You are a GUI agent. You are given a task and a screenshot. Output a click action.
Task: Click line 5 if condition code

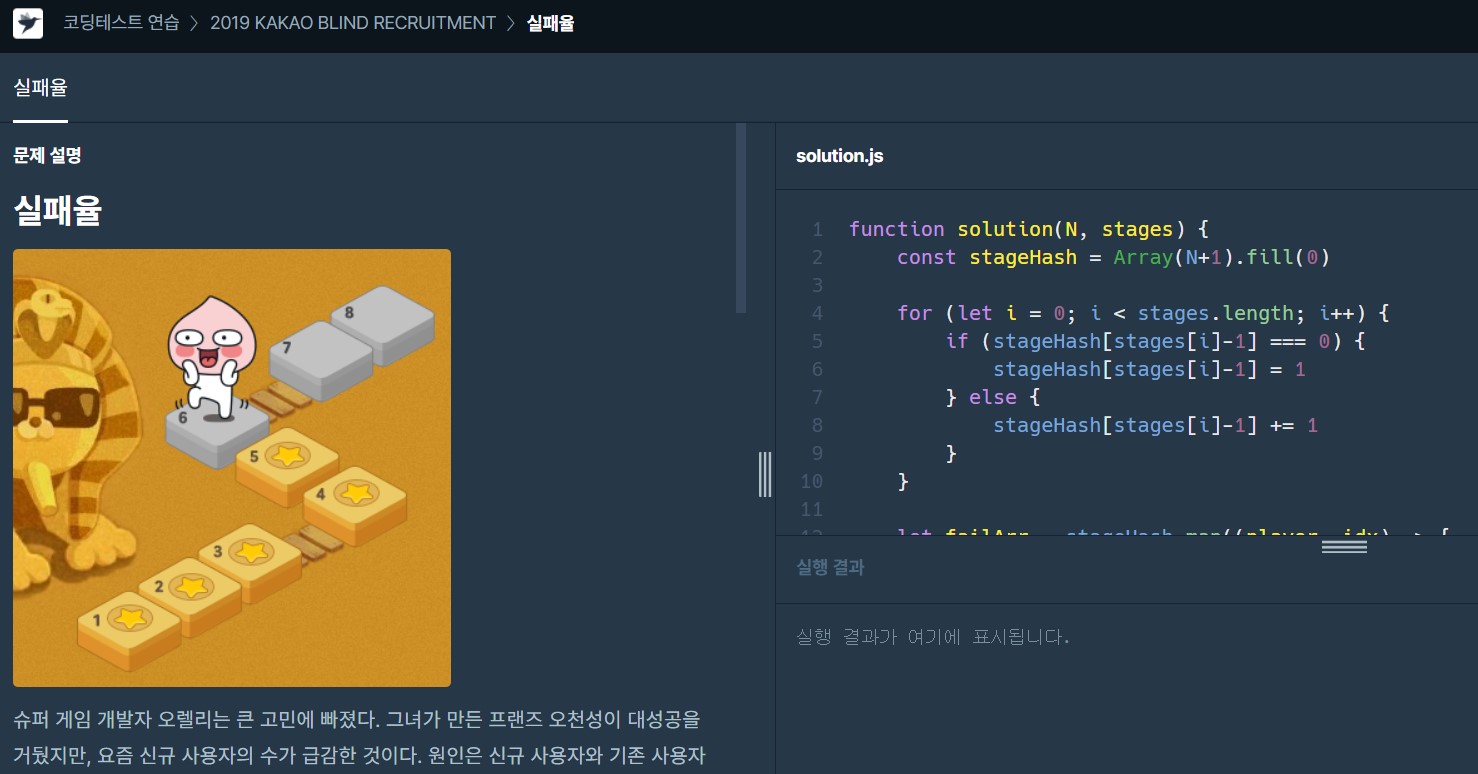(x=1156, y=341)
